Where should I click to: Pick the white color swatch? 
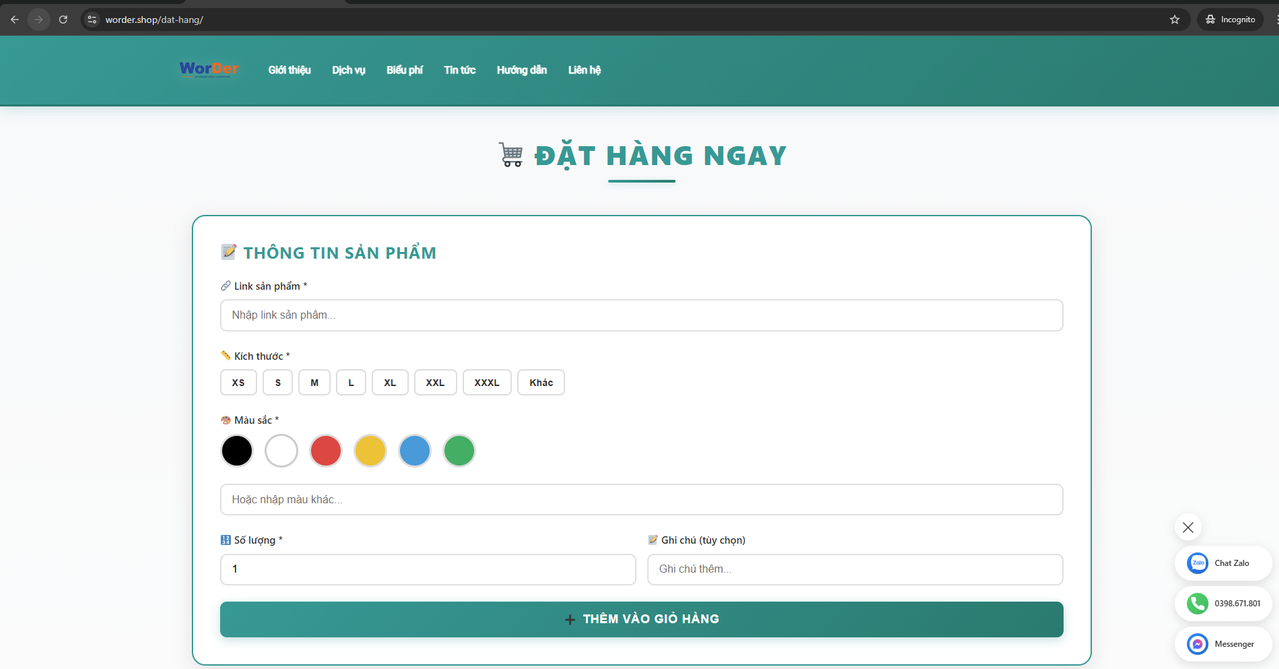coord(281,451)
